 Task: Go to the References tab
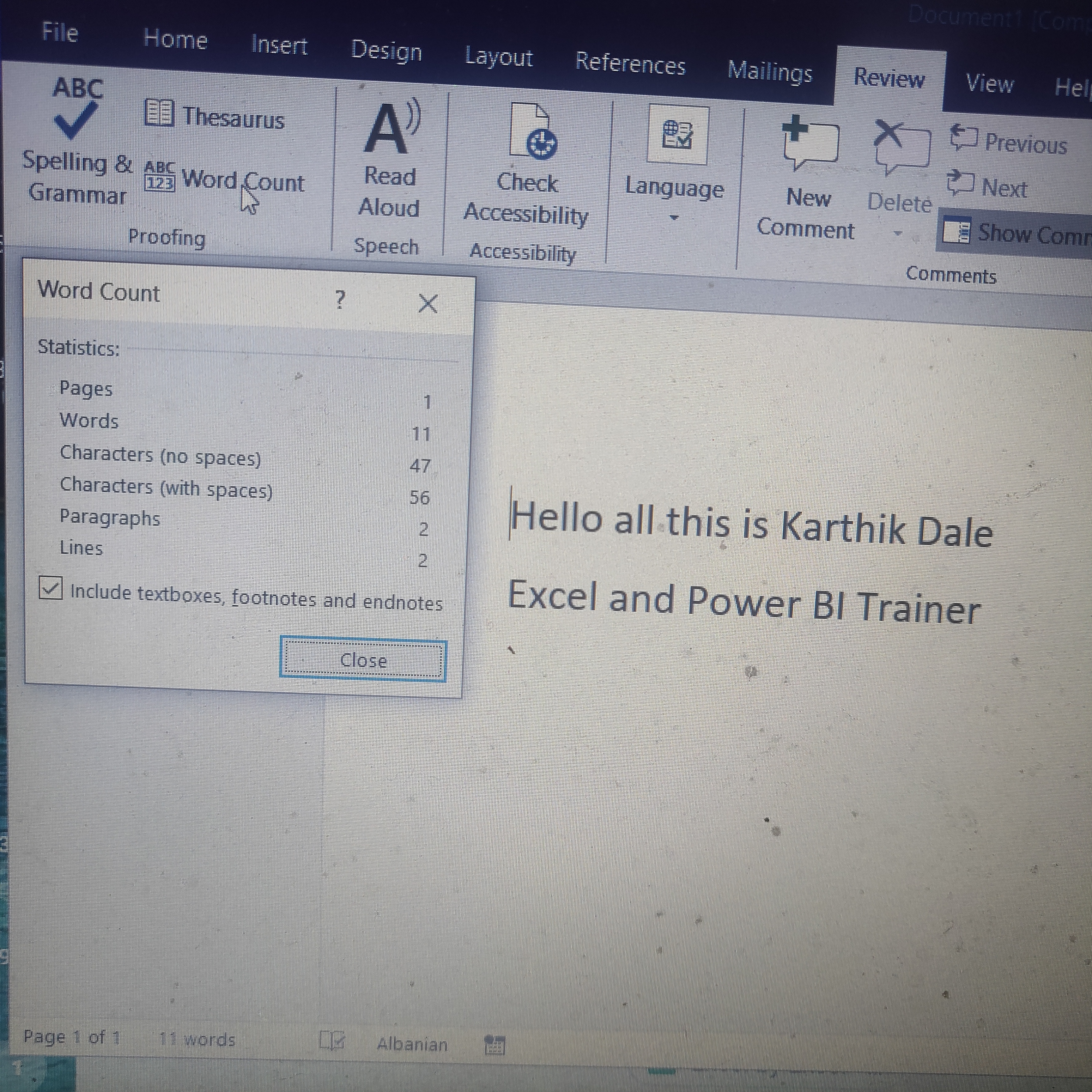click(630, 64)
